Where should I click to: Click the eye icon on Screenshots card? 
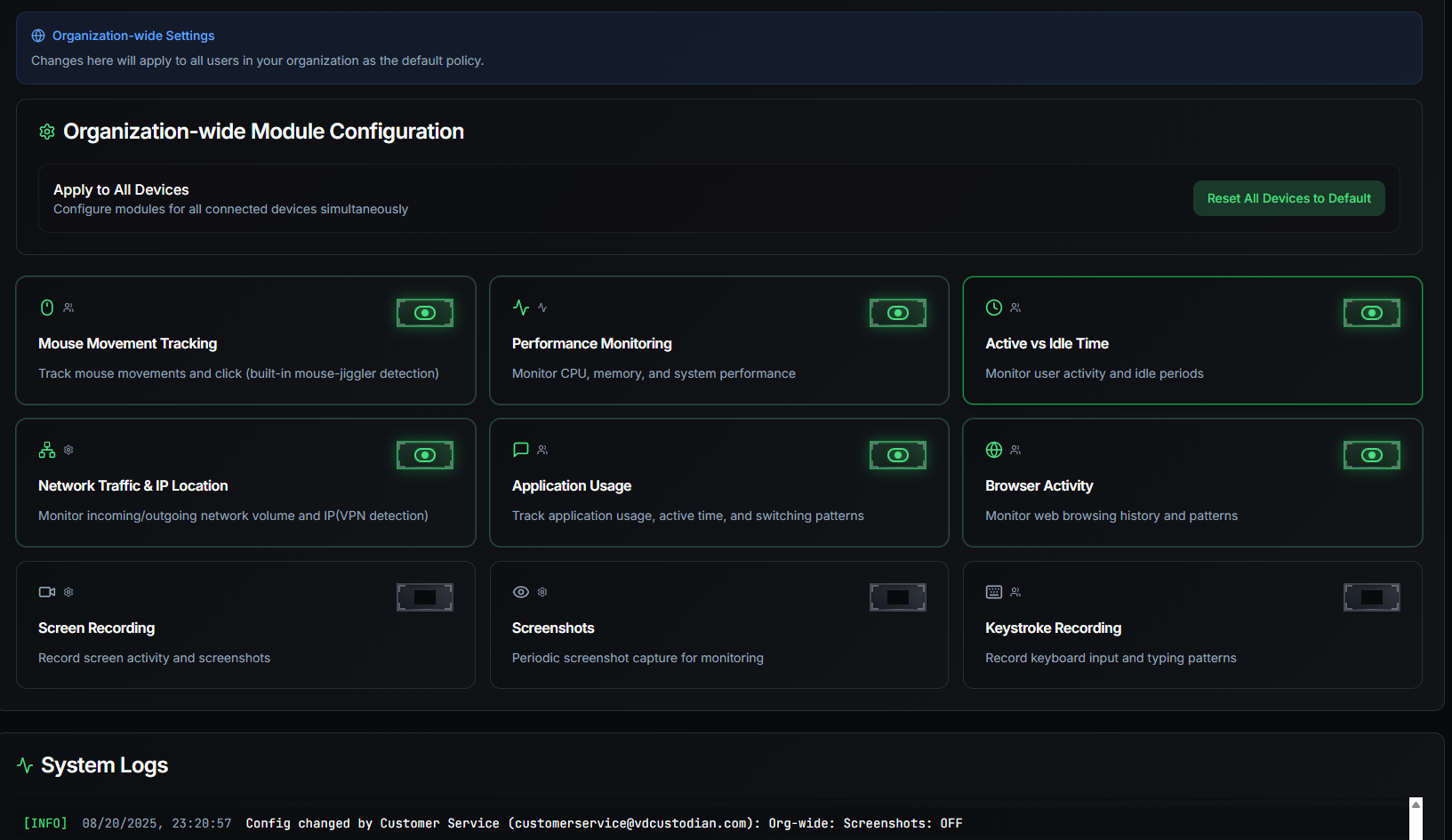tap(520, 592)
